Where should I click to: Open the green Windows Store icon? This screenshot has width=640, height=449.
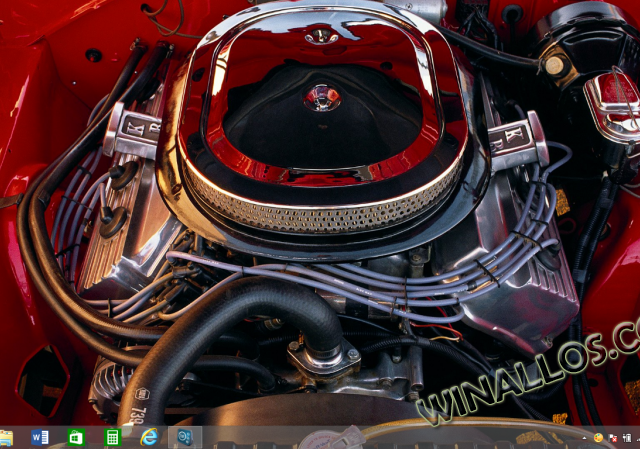pyautogui.click(x=77, y=438)
